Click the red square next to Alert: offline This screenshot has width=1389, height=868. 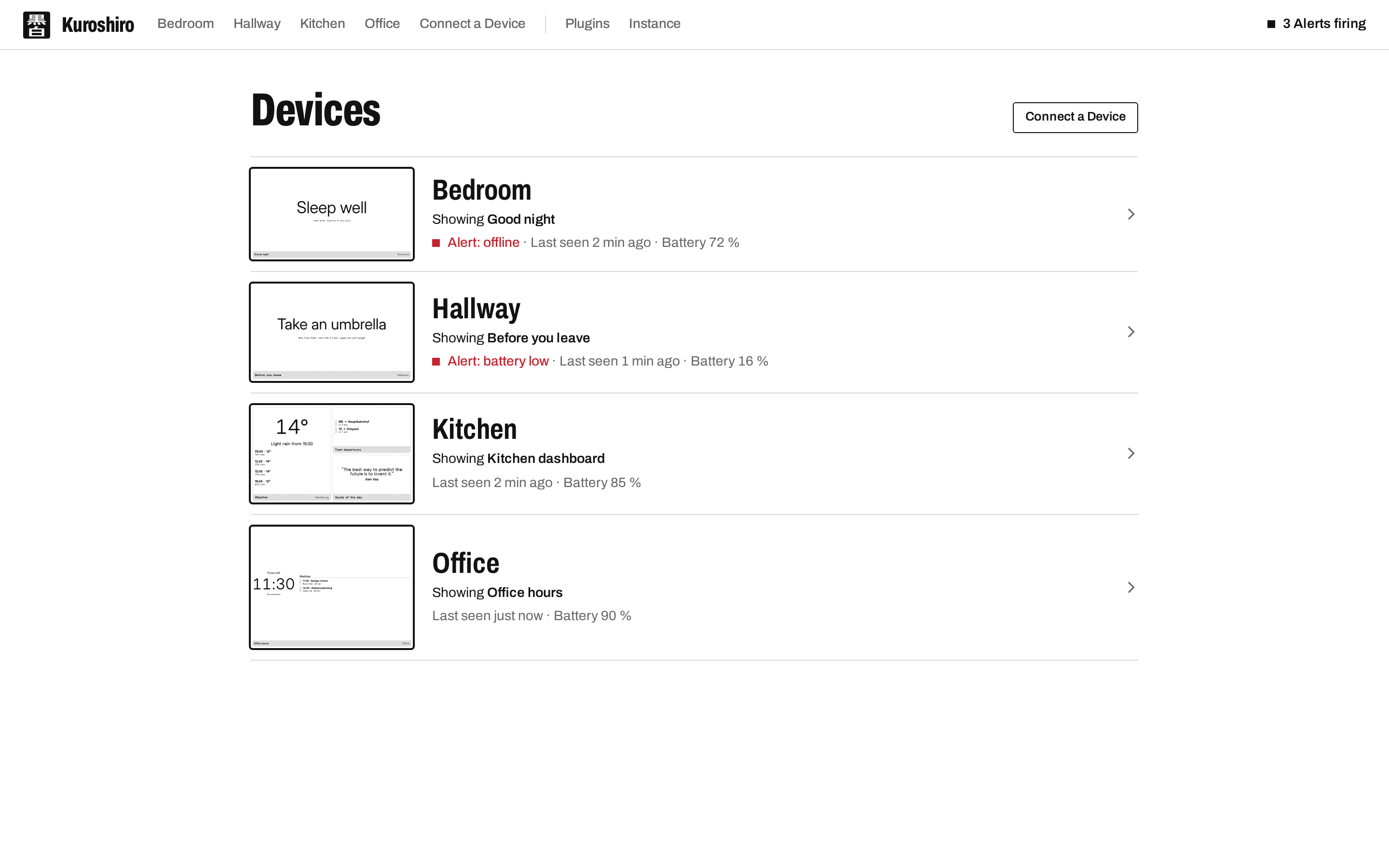coord(436,243)
